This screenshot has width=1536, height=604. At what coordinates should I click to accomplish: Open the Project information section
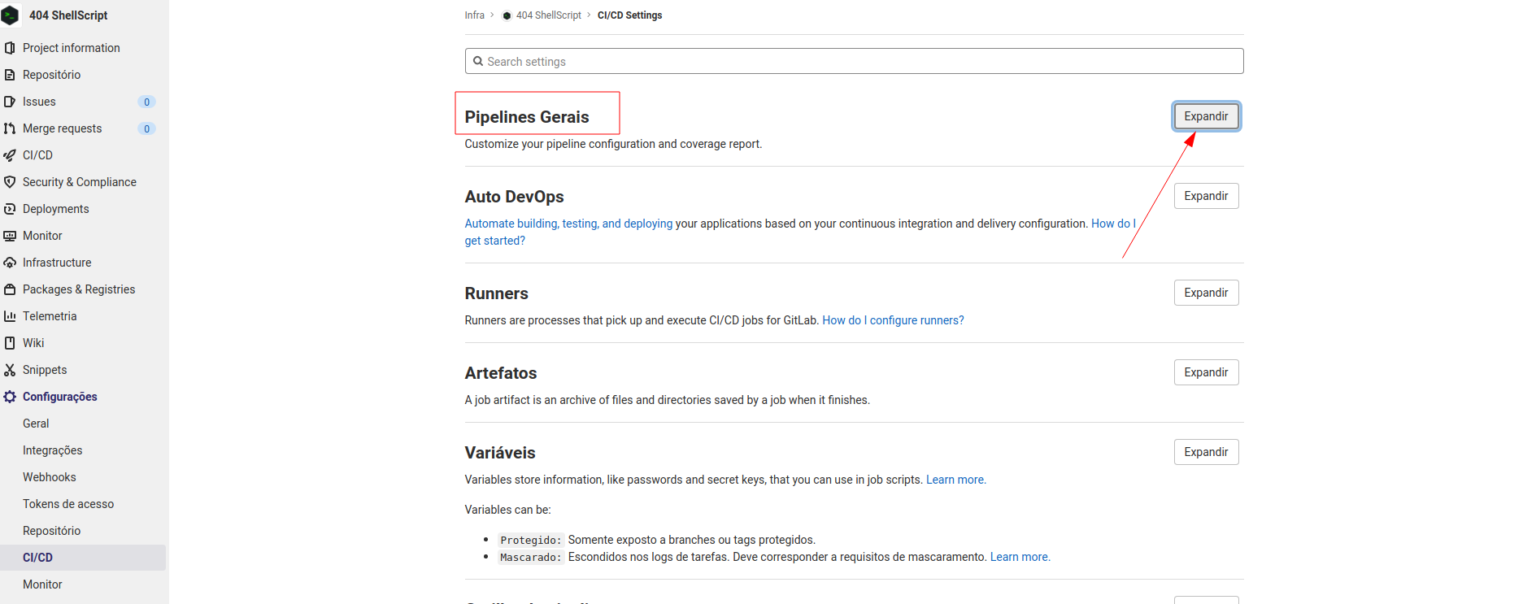coord(71,47)
